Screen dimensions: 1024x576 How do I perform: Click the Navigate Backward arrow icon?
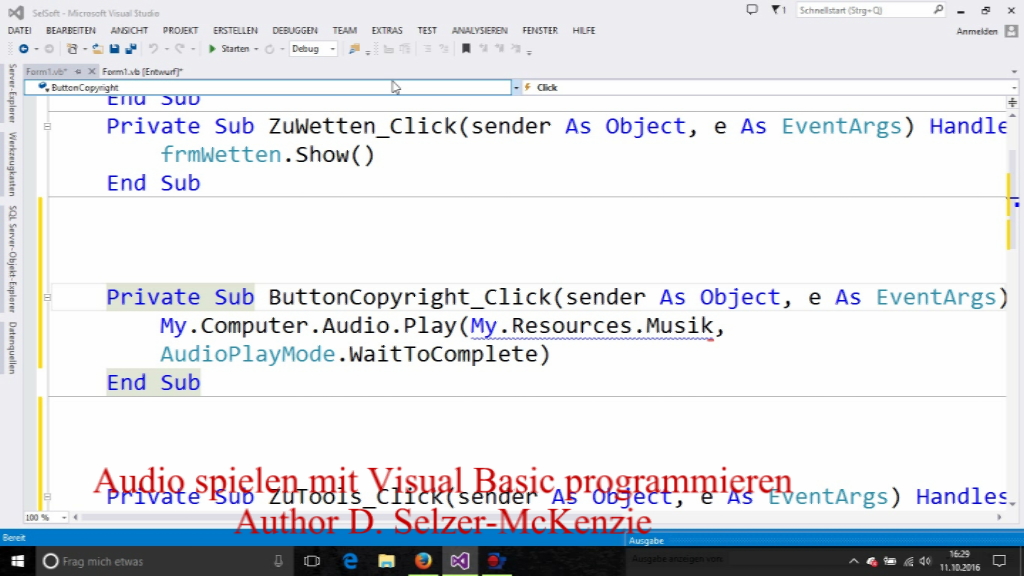(23, 48)
